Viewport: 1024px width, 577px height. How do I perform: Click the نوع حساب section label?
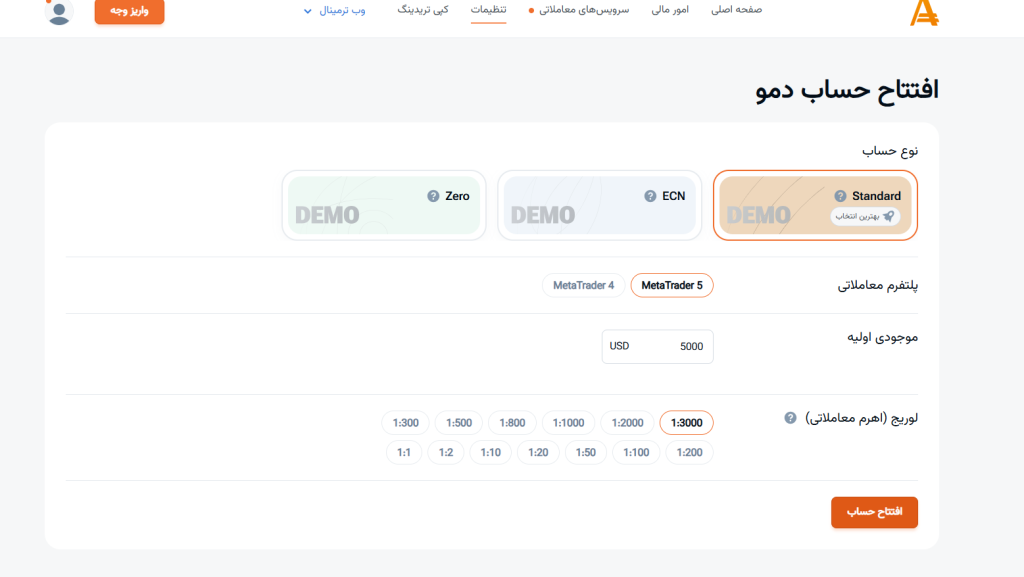[889, 151]
